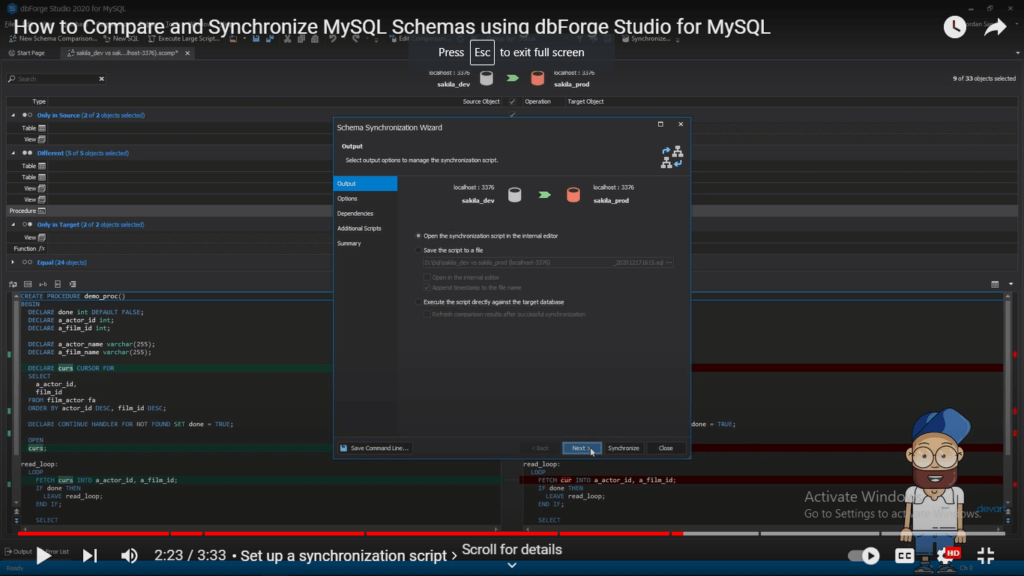
Task: Click the source sakila_dev database icon
Action: click(487, 78)
